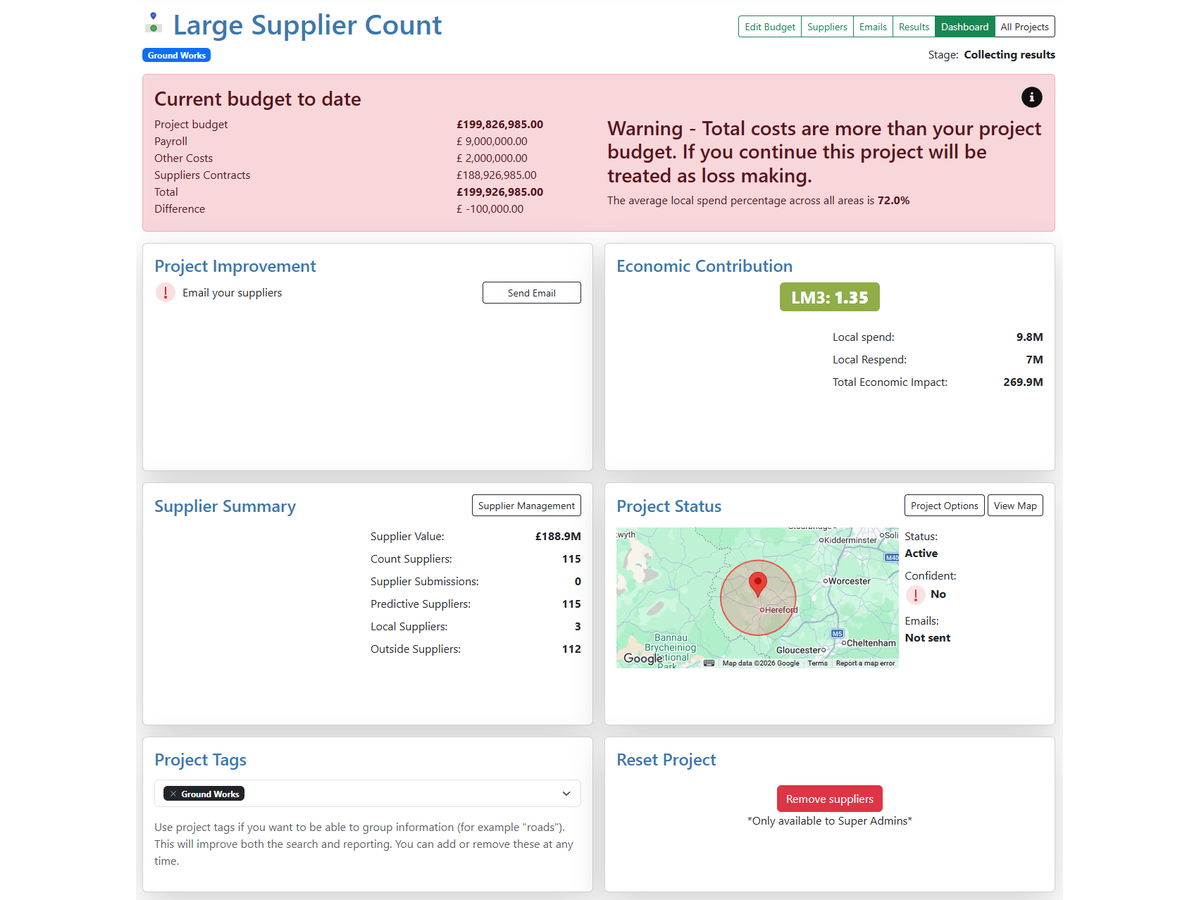Click the Total value £199,926,985.00
This screenshot has height=900, width=1200.
(500, 192)
